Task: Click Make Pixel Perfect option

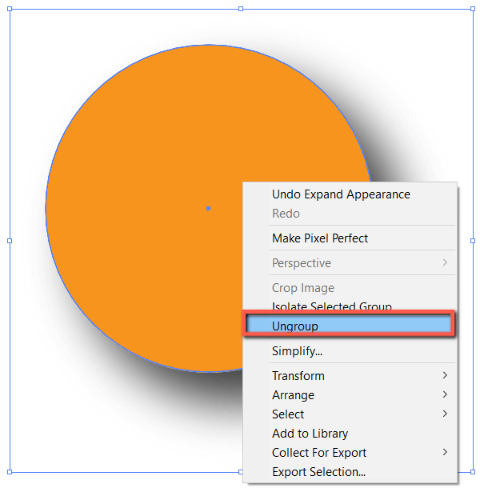Action: [x=320, y=238]
